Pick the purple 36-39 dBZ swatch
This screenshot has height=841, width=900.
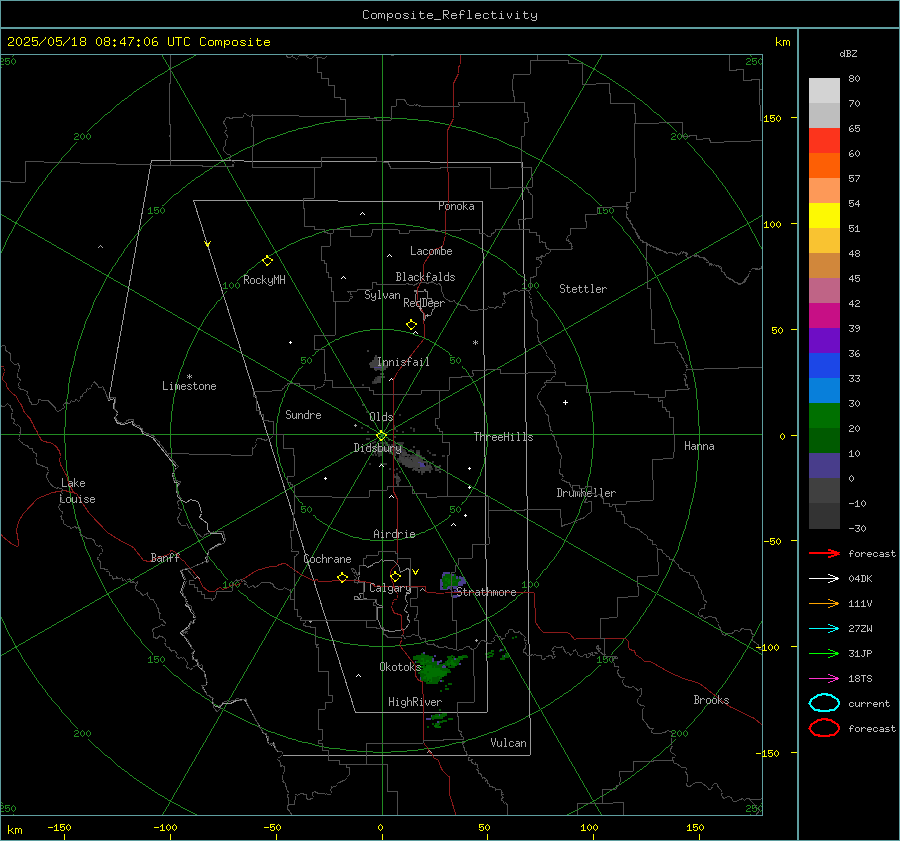pyautogui.click(x=824, y=340)
